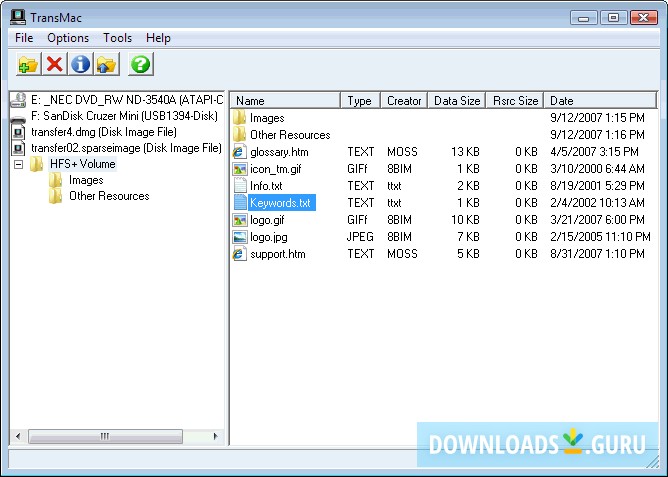Click left arrow of tree pane scrollbar

[18, 436]
